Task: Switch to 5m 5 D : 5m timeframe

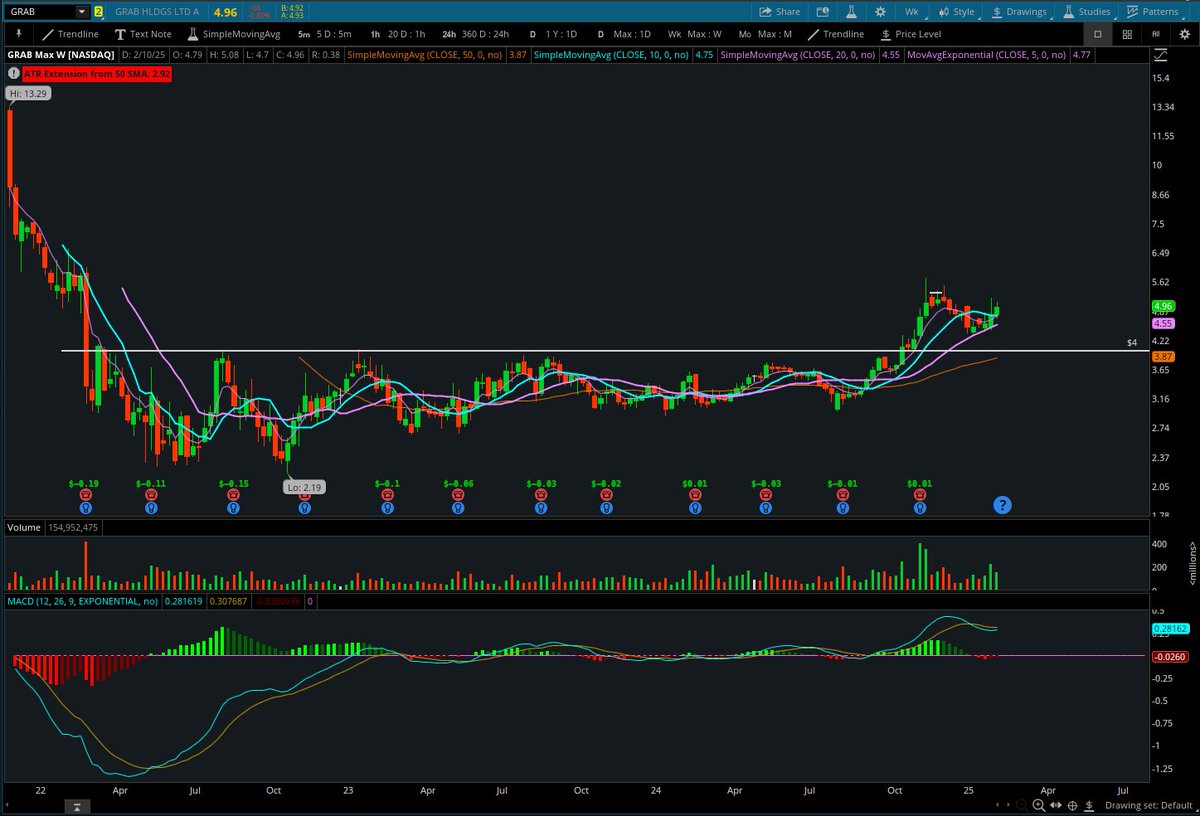Action: 323,34
